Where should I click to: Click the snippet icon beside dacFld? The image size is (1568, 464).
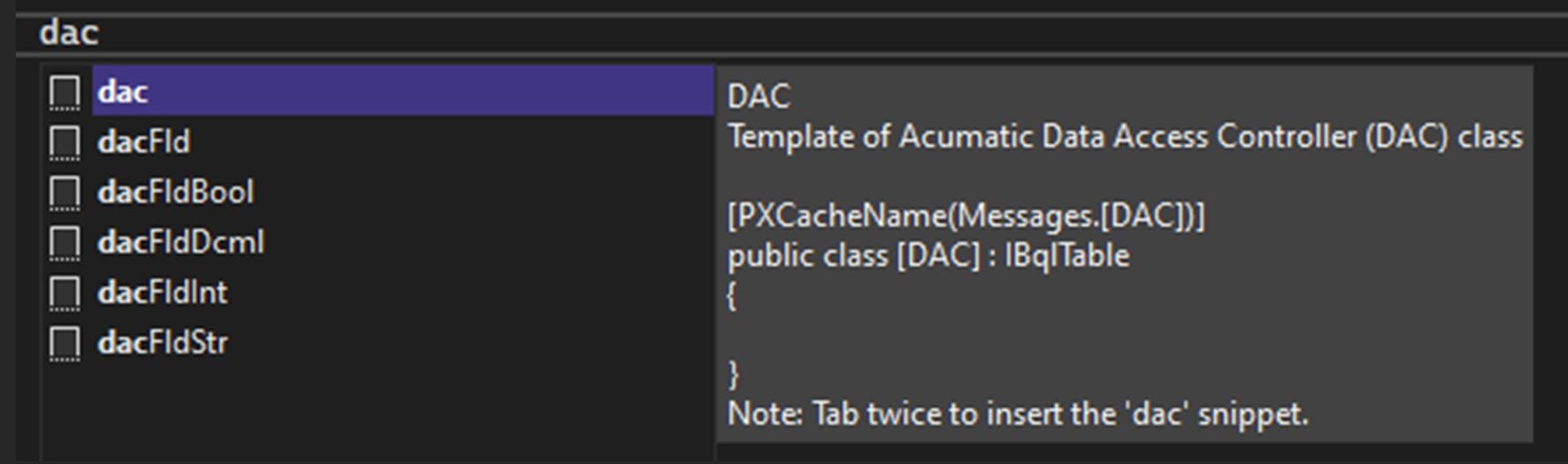click(64, 142)
